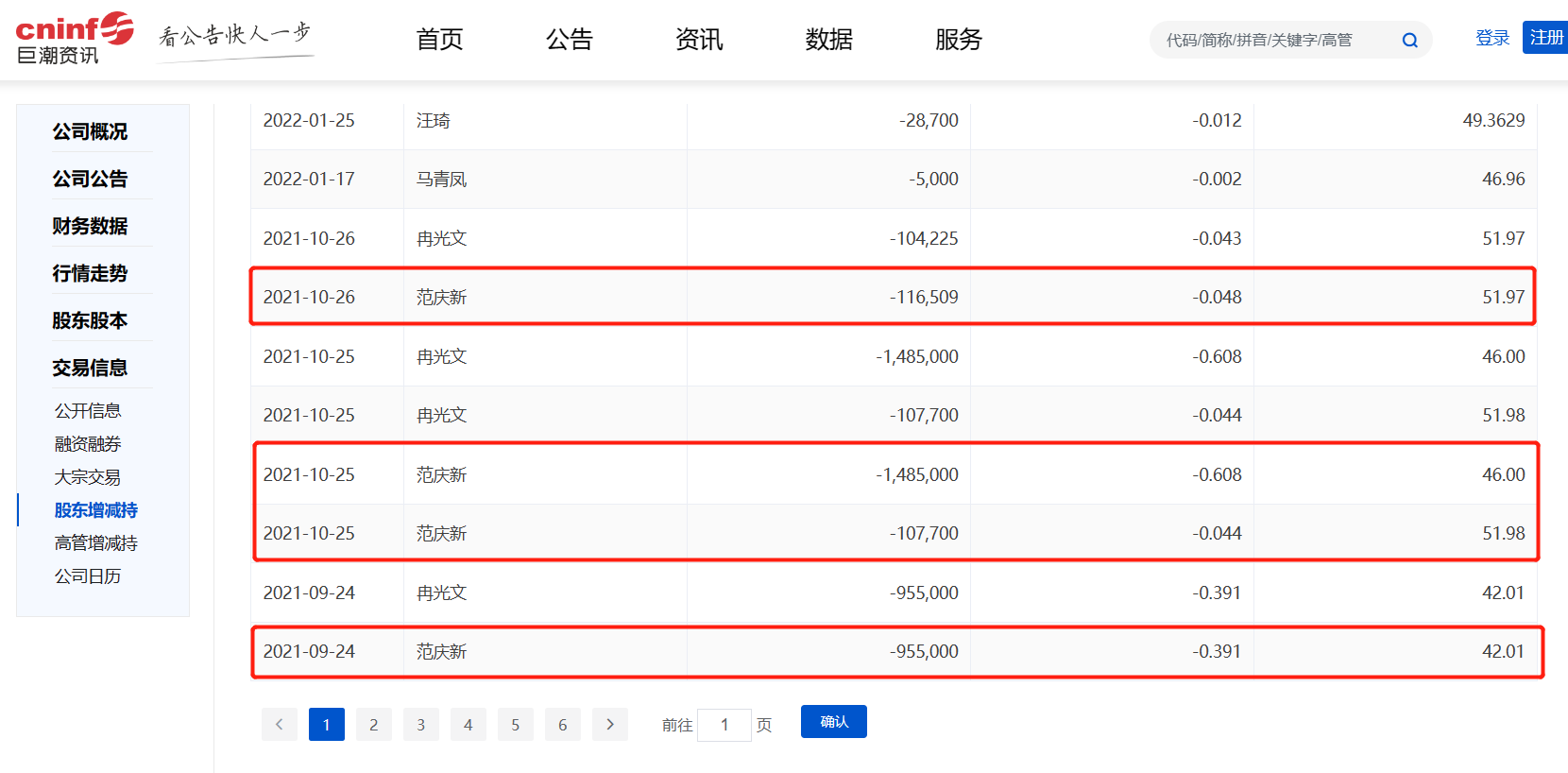This screenshot has width=1568, height=773.
Task: Open the 首页 nav menu
Action: tap(440, 40)
